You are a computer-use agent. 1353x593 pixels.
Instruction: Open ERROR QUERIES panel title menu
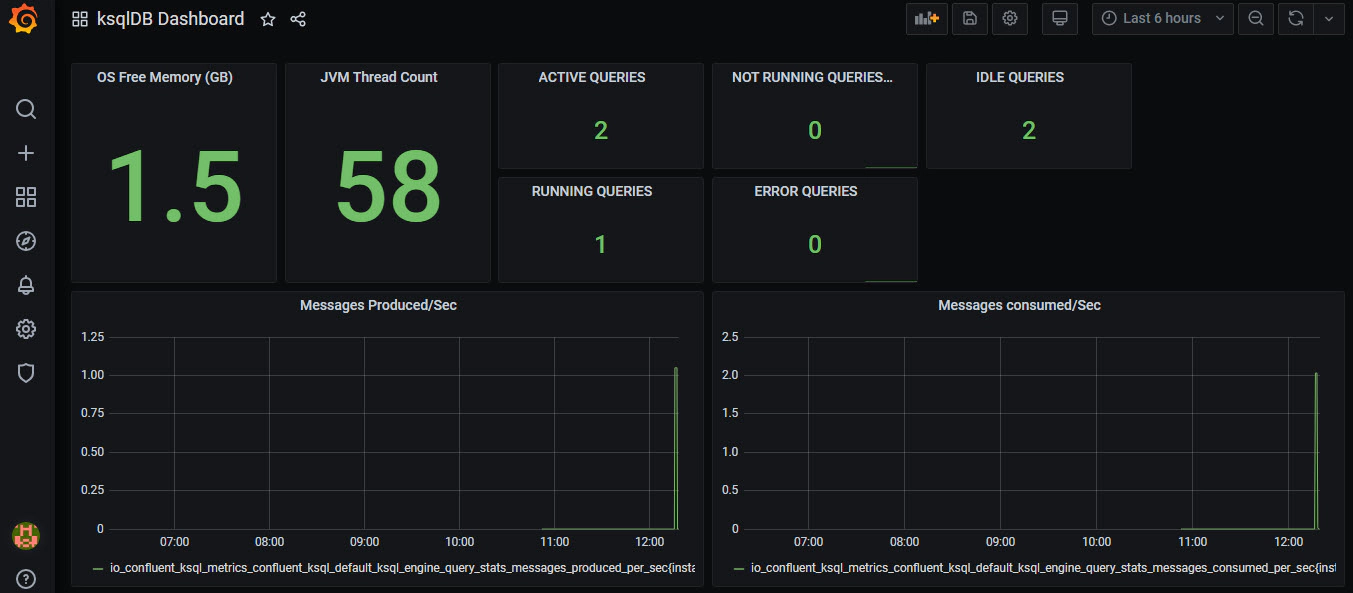(x=806, y=191)
